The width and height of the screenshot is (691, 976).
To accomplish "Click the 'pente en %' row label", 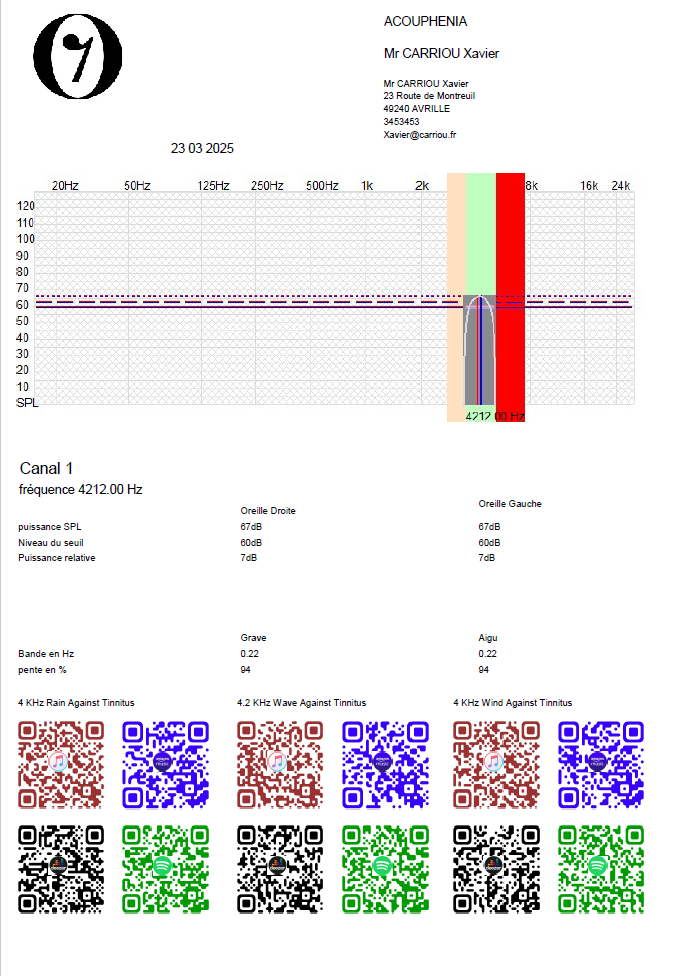I will click(42, 670).
